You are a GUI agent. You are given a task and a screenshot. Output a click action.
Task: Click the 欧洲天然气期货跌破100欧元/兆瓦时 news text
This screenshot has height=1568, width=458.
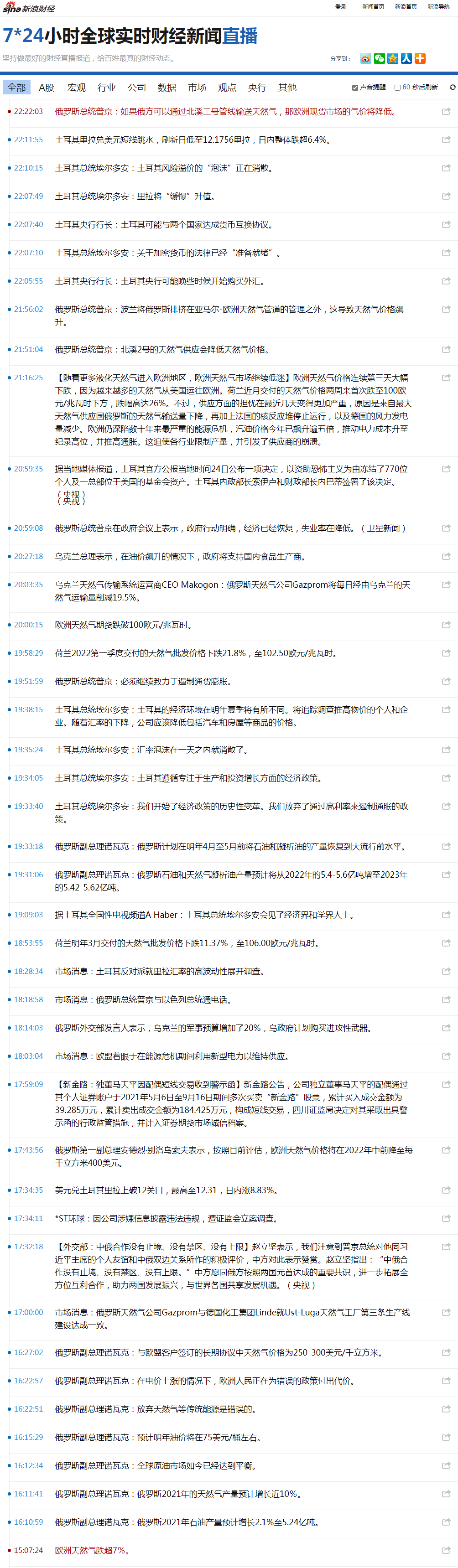124,625
